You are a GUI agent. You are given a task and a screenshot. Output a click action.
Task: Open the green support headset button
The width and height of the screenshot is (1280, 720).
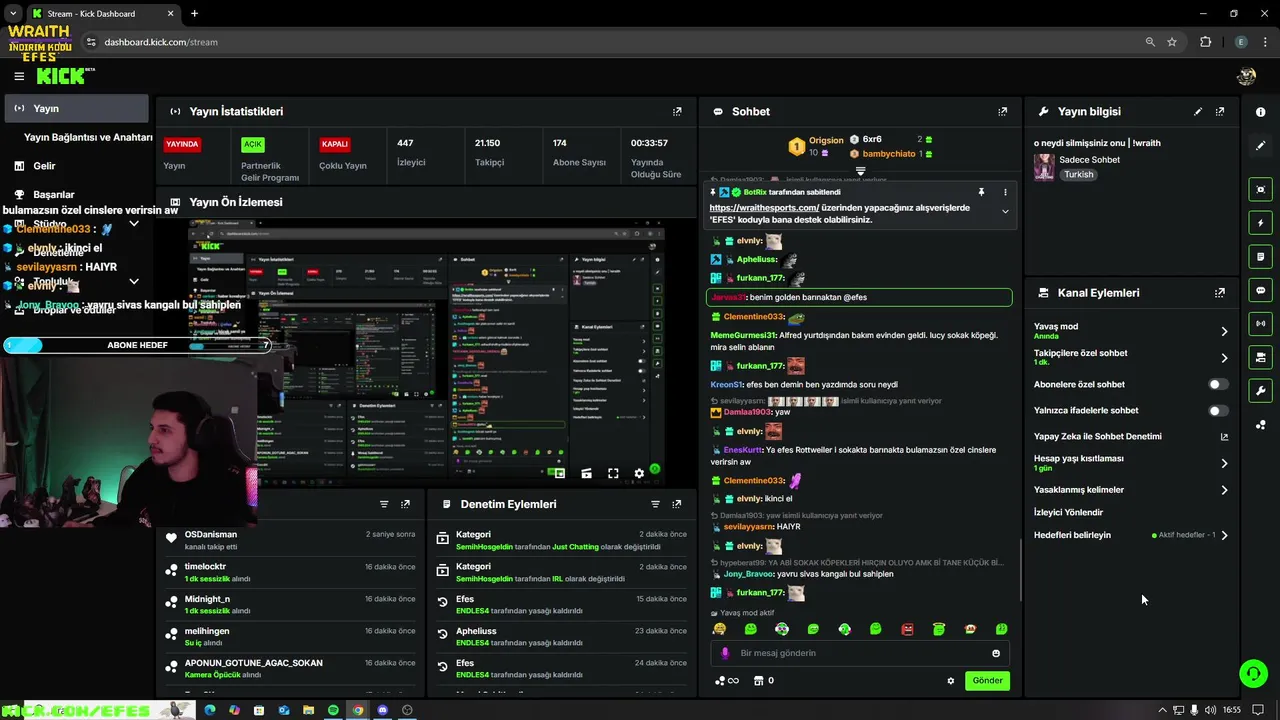[1253, 673]
